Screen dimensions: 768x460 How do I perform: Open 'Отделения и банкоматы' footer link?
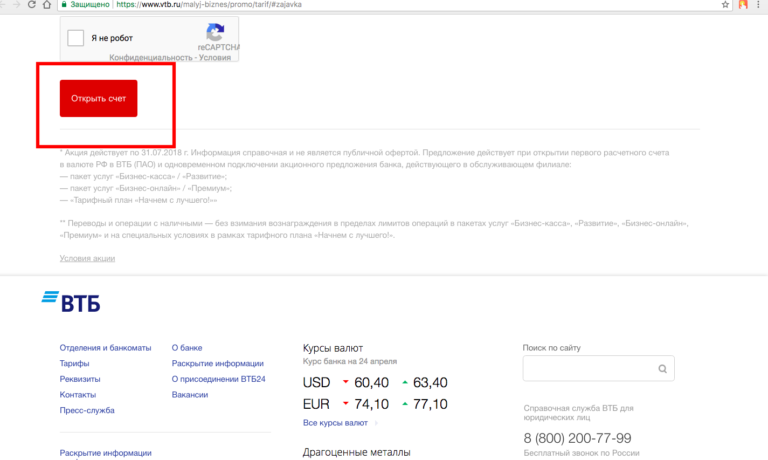pos(105,348)
